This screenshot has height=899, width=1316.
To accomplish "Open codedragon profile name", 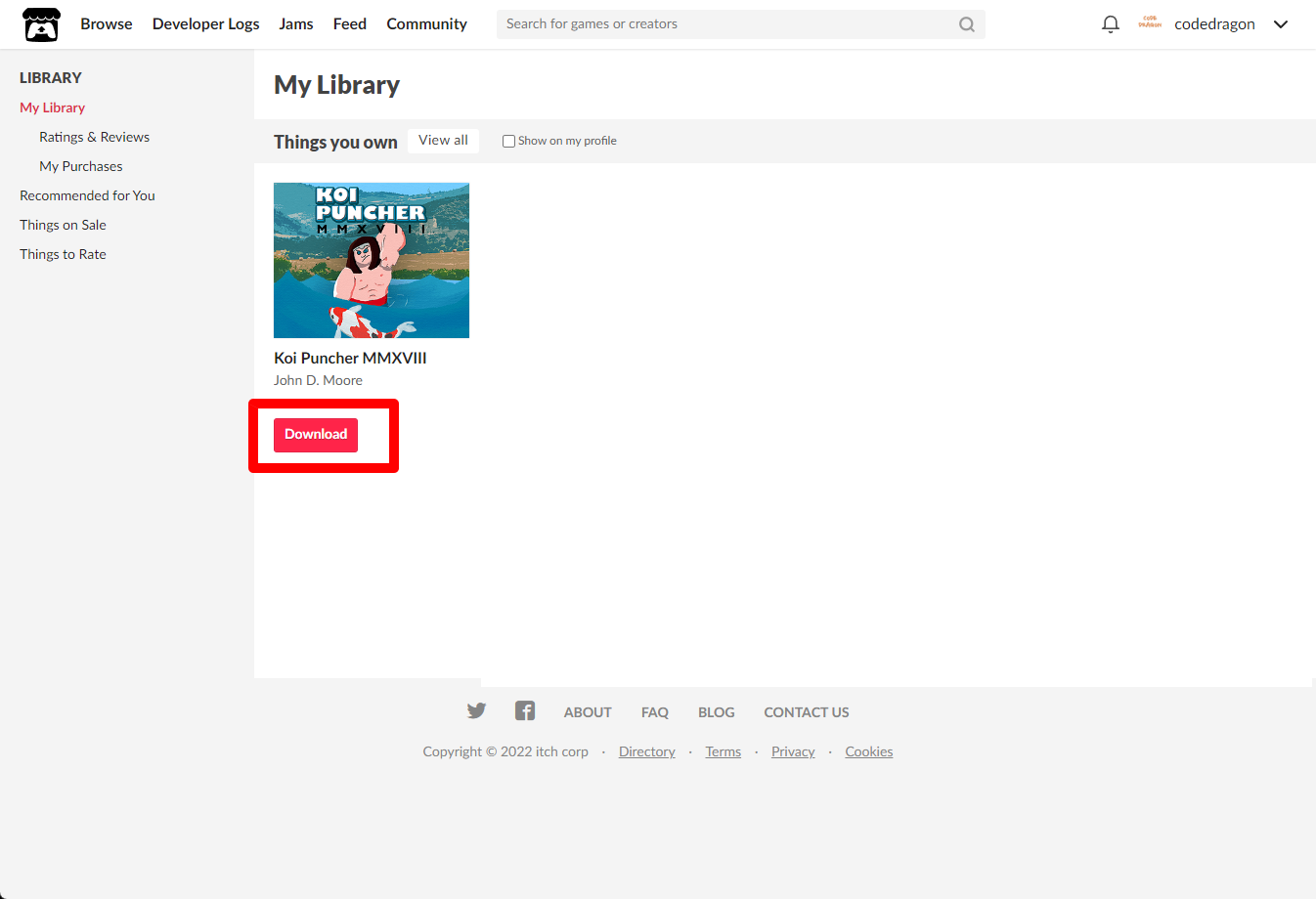I will [1214, 24].
